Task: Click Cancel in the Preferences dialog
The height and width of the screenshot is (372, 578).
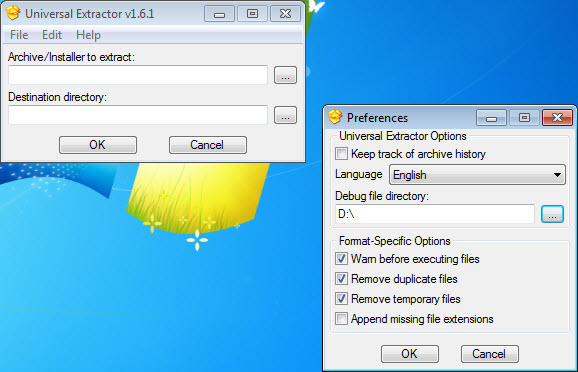Action: click(490, 354)
